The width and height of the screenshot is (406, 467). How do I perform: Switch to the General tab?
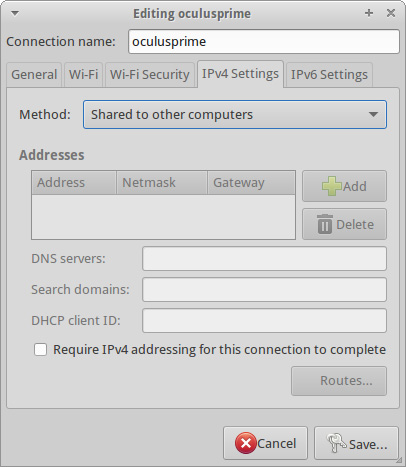click(34, 75)
